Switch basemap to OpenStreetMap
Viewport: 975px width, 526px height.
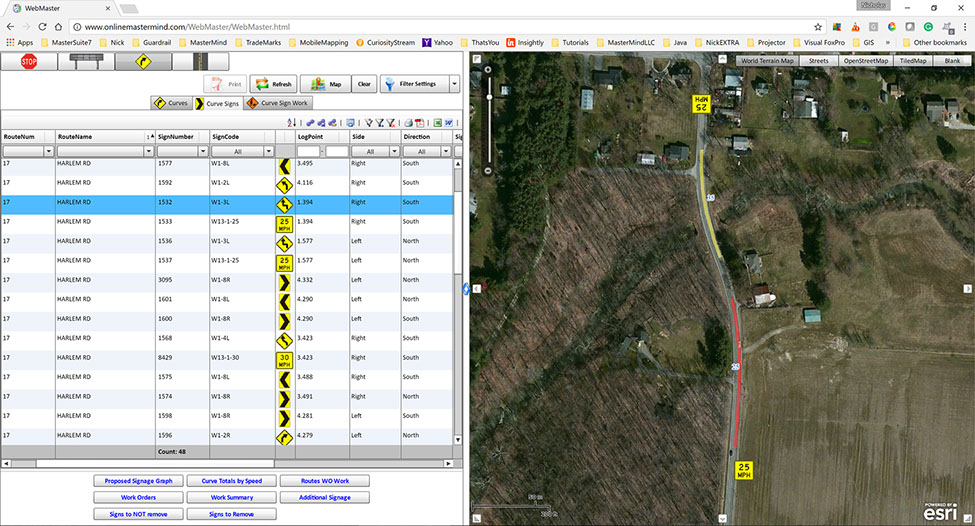[865, 61]
